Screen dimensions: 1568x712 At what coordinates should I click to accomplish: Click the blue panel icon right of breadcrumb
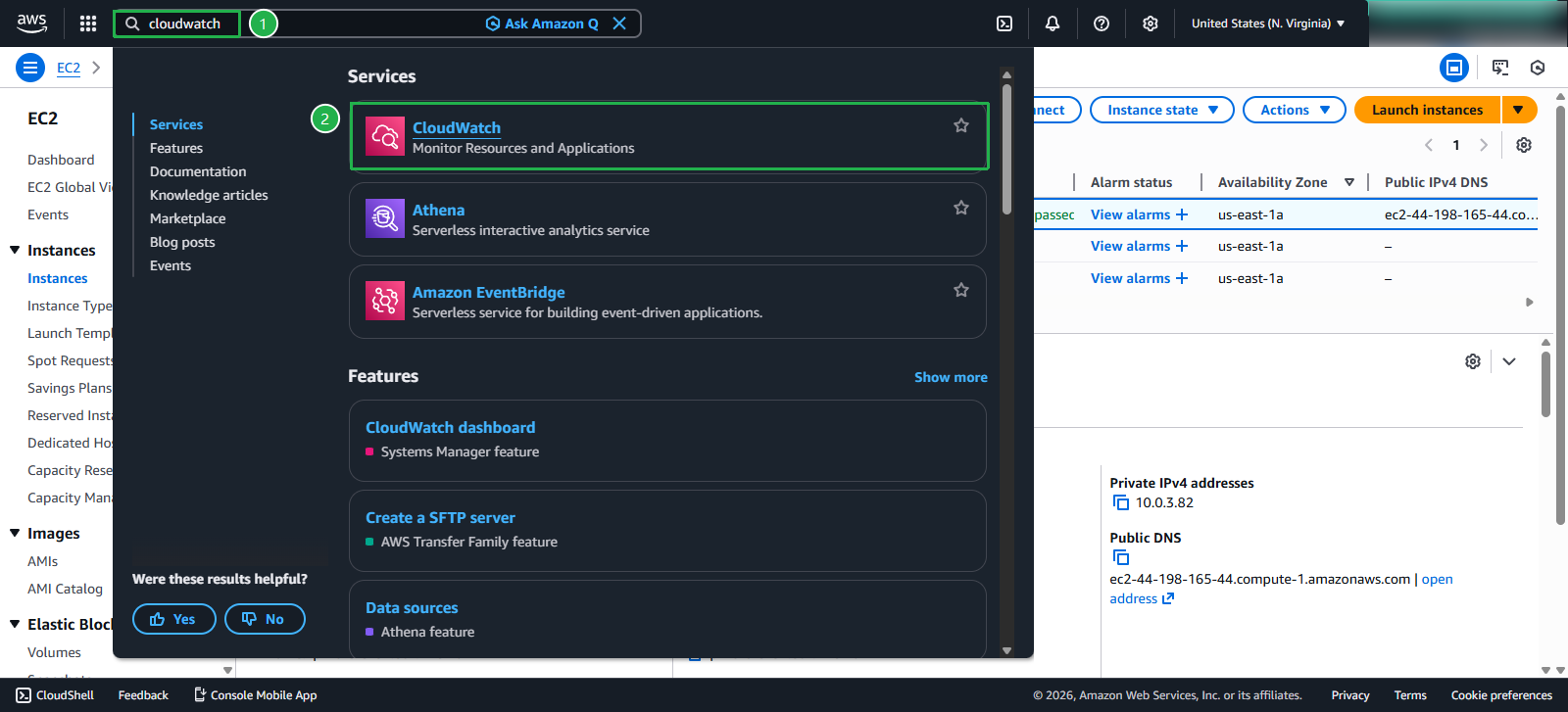click(1454, 68)
